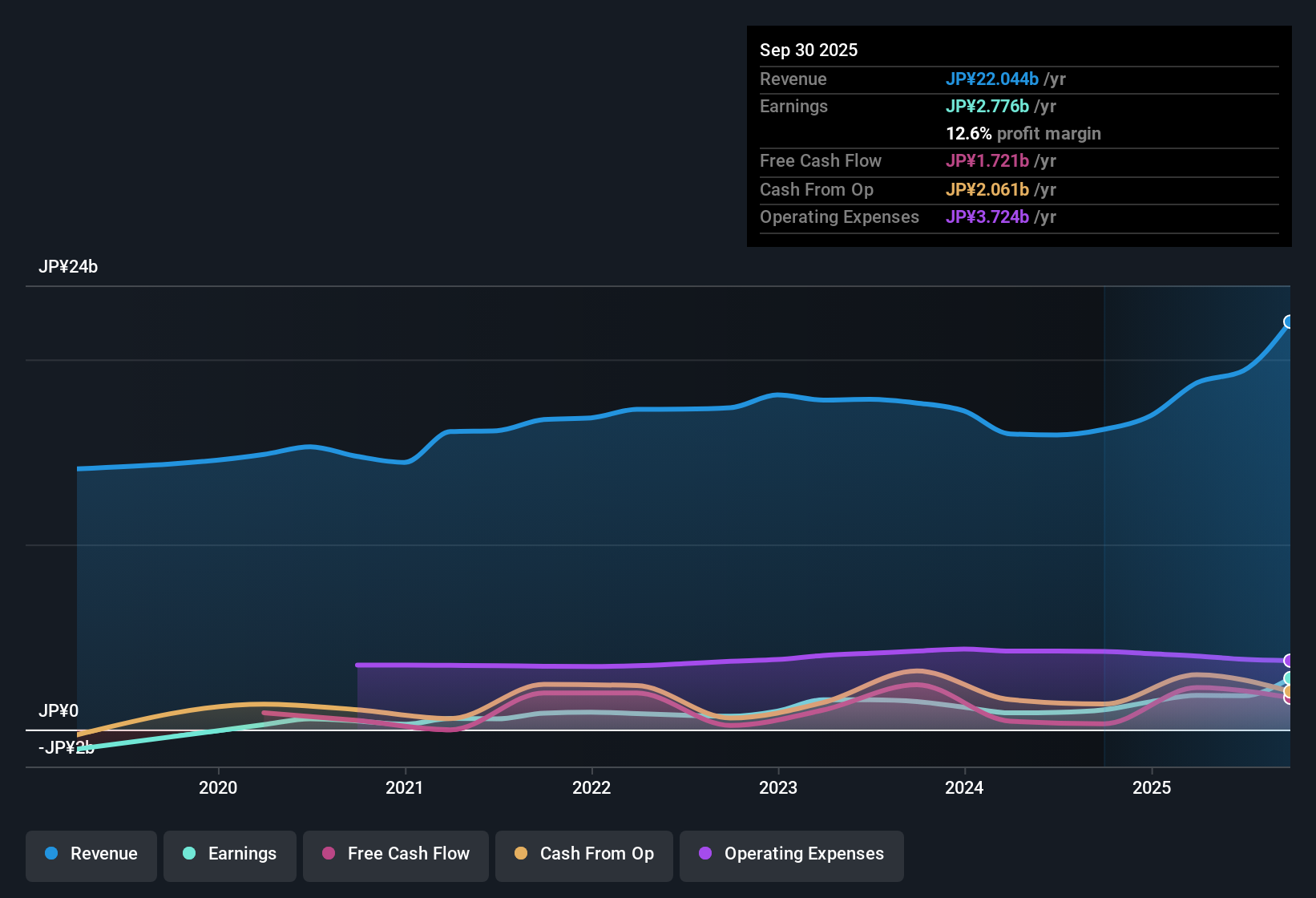The image size is (1316, 898).
Task: Click the Sep 30 2025 tooltip header
Action: [809, 50]
